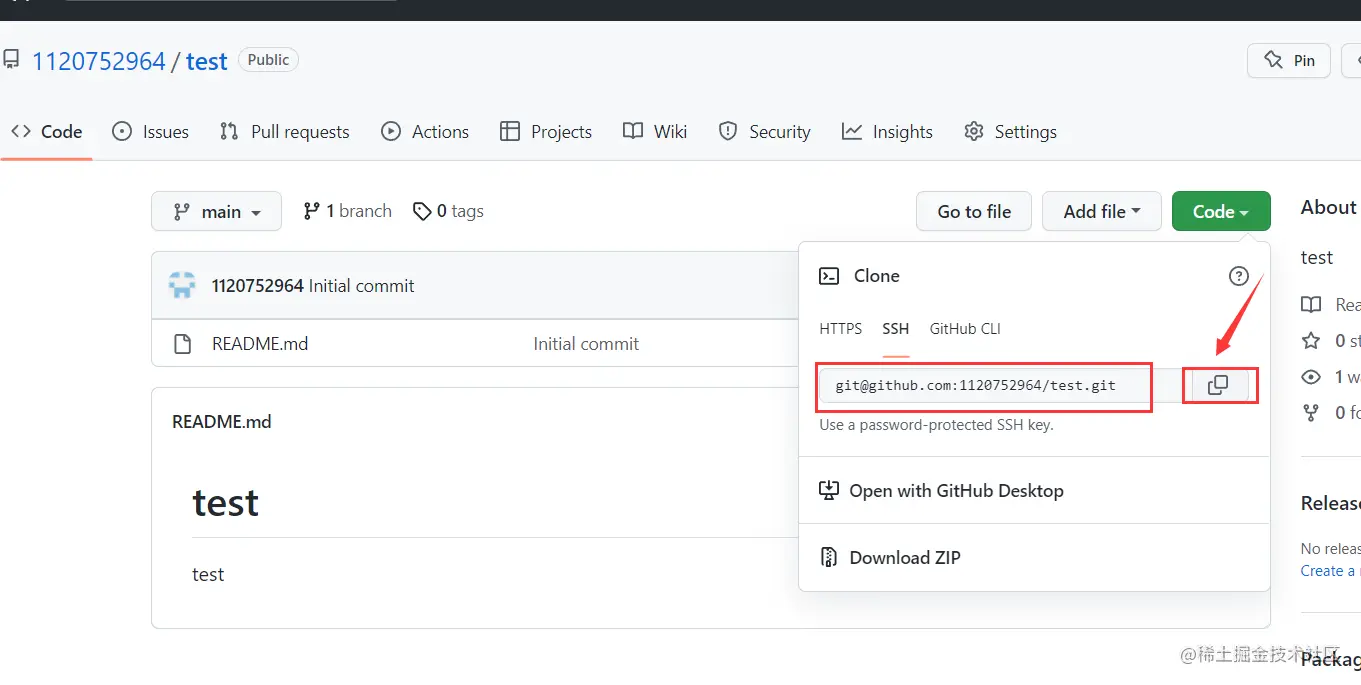Screen dimensions: 1361x685
Task: Expand the Add file dropdown
Action: tap(1101, 211)
